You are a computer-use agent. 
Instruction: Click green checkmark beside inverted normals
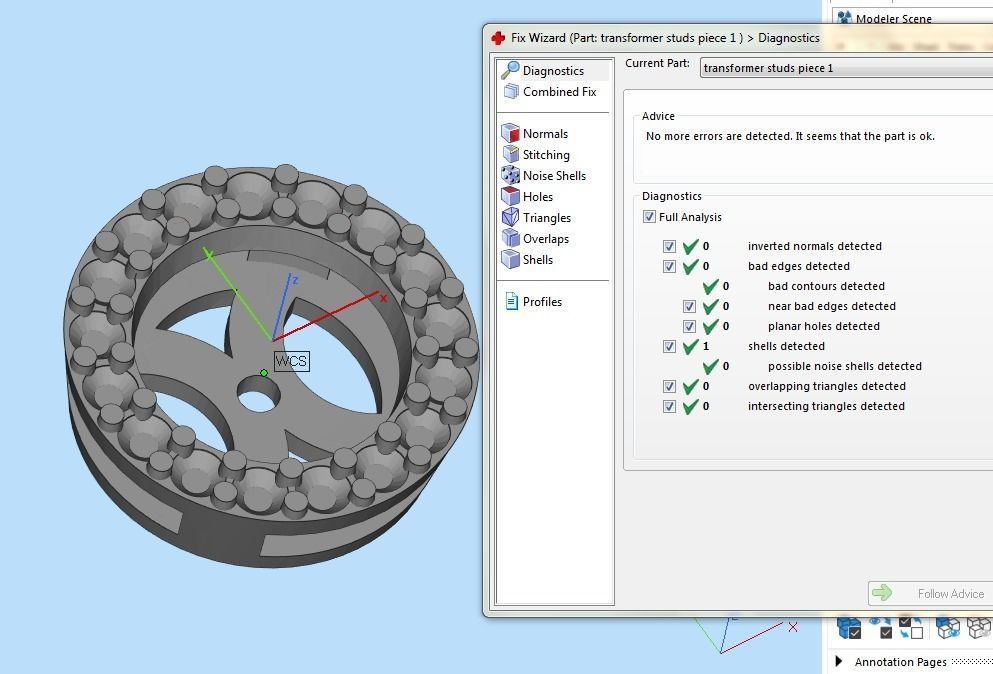[x=690, y=246]
